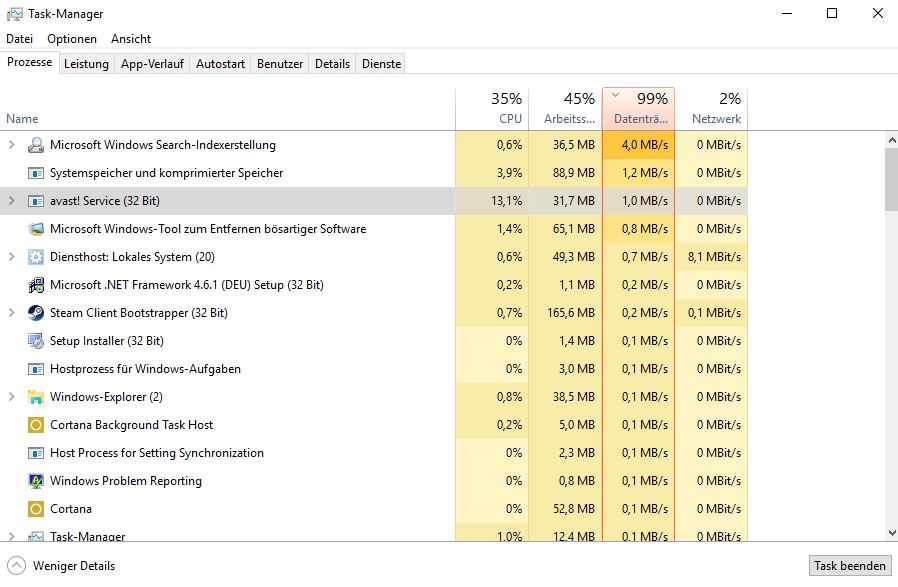
Task: Expand the Steam Client Bootstrapper row
Action: (11, 313)
